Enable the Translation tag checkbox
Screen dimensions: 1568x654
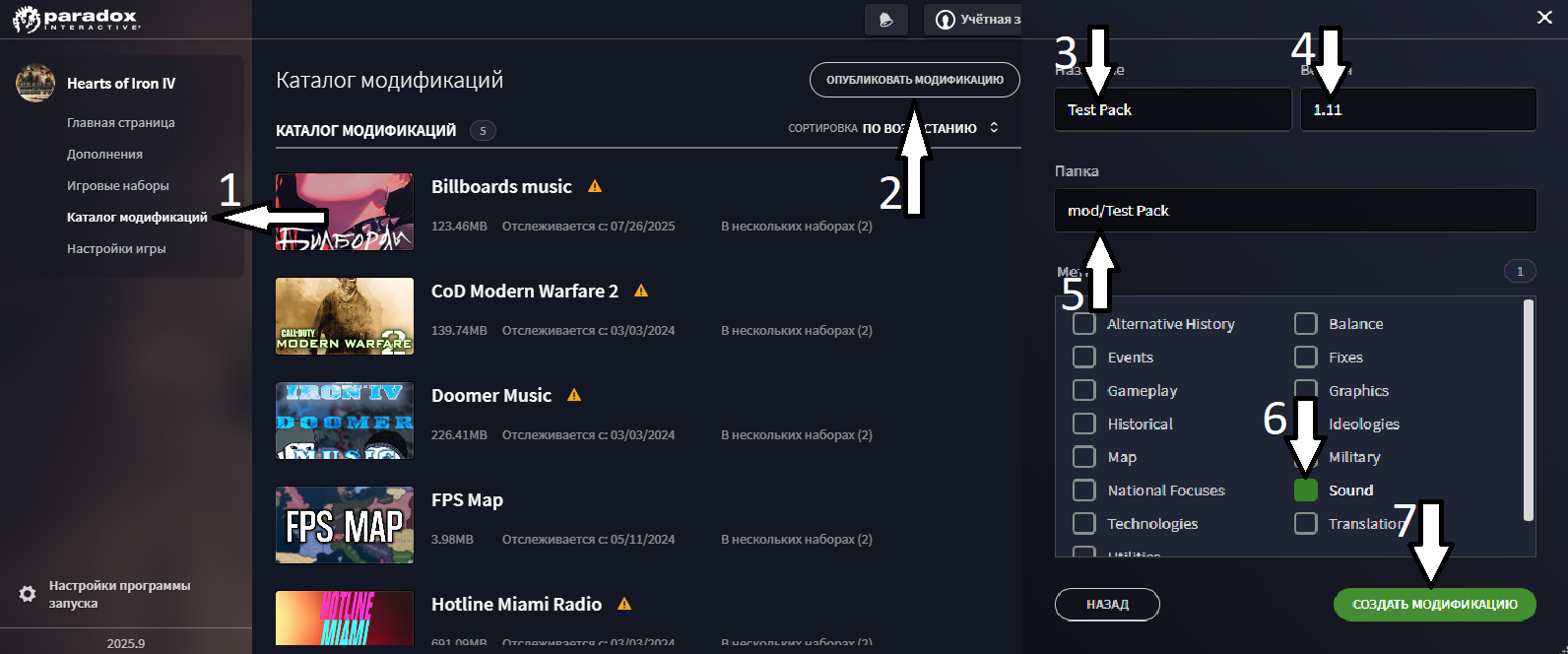[1306, 523]
